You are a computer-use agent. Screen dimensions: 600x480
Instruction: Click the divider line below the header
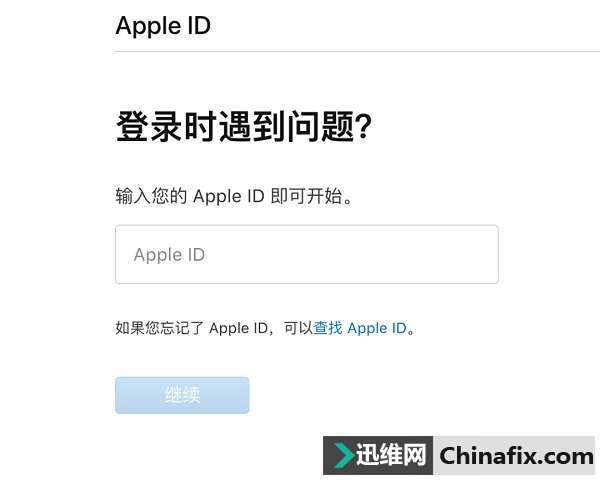pos(357,51)
